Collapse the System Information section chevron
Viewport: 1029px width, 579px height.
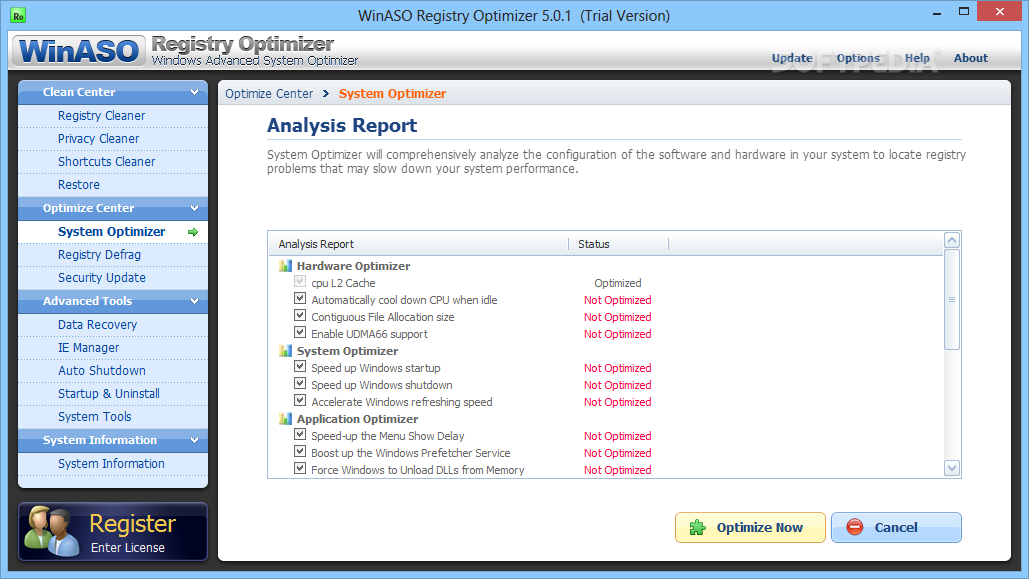[194, 440]
